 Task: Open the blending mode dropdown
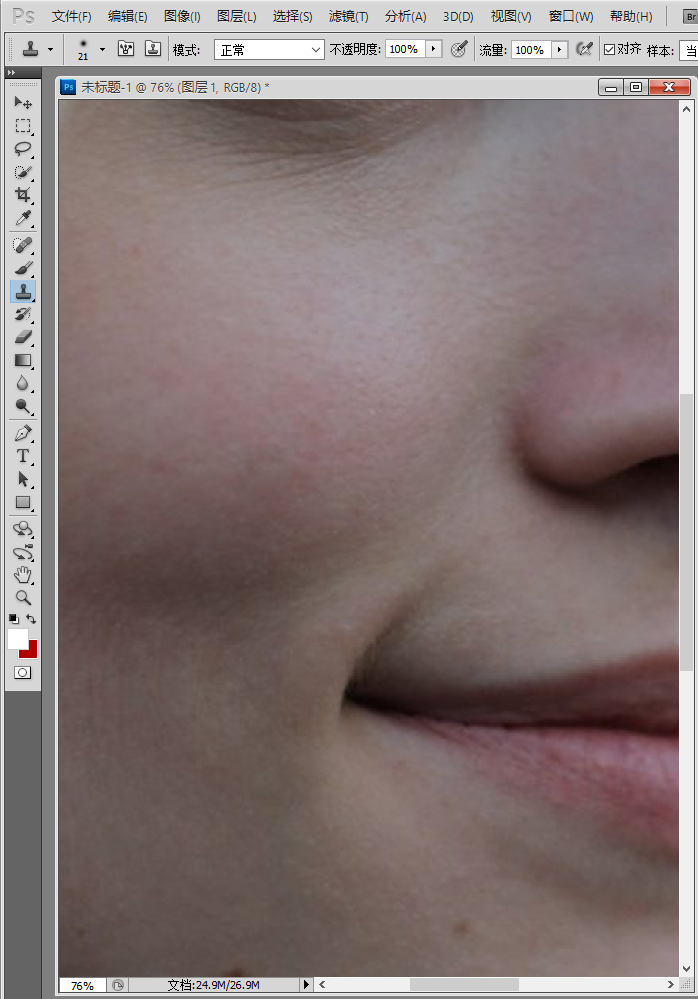[269, 50]
